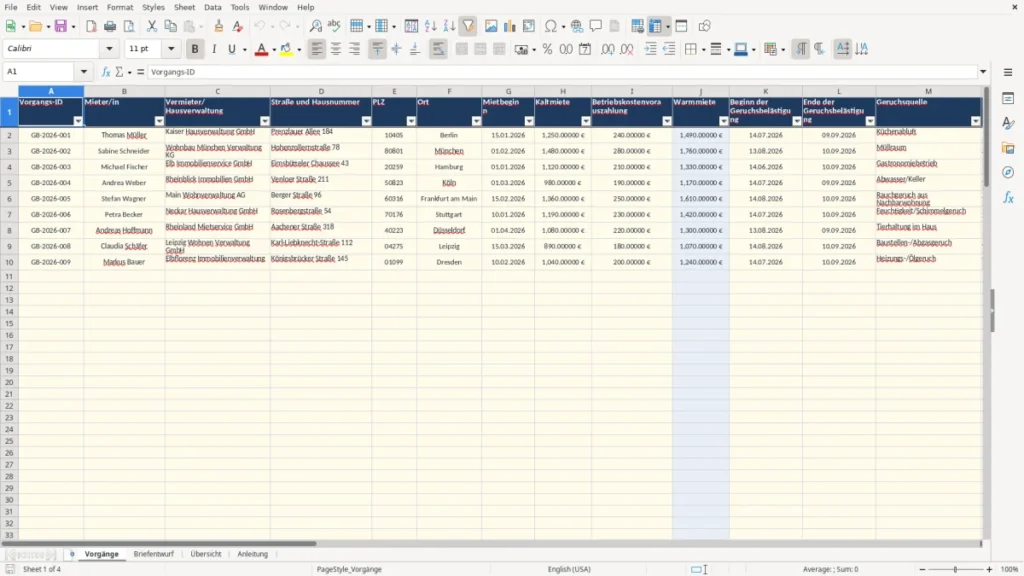The image size is (1024, 576).
Task: Open Find and Replace icon
Action: click(x=315, y=26)
